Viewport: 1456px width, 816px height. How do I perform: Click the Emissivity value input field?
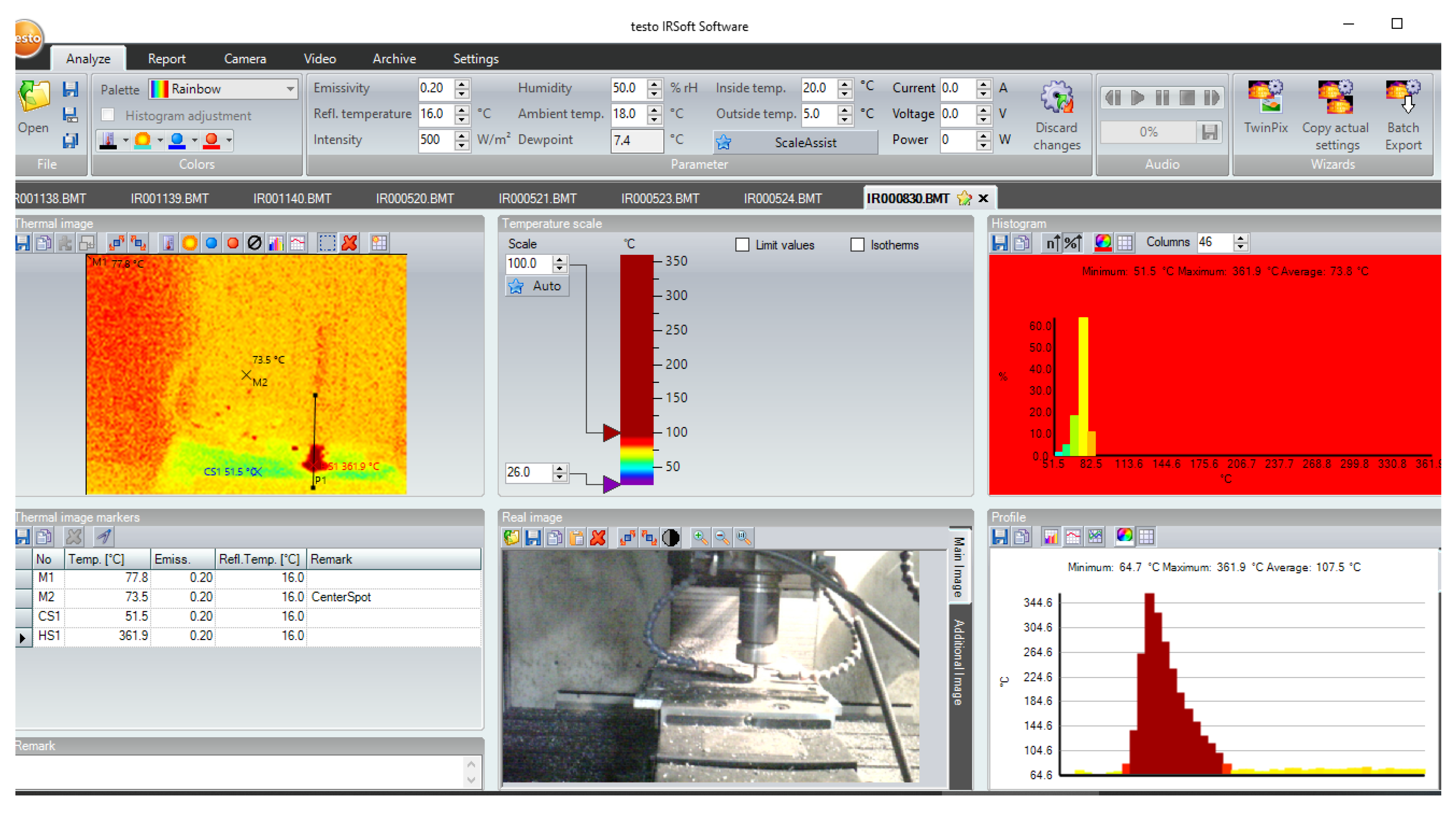coord(436,88)
